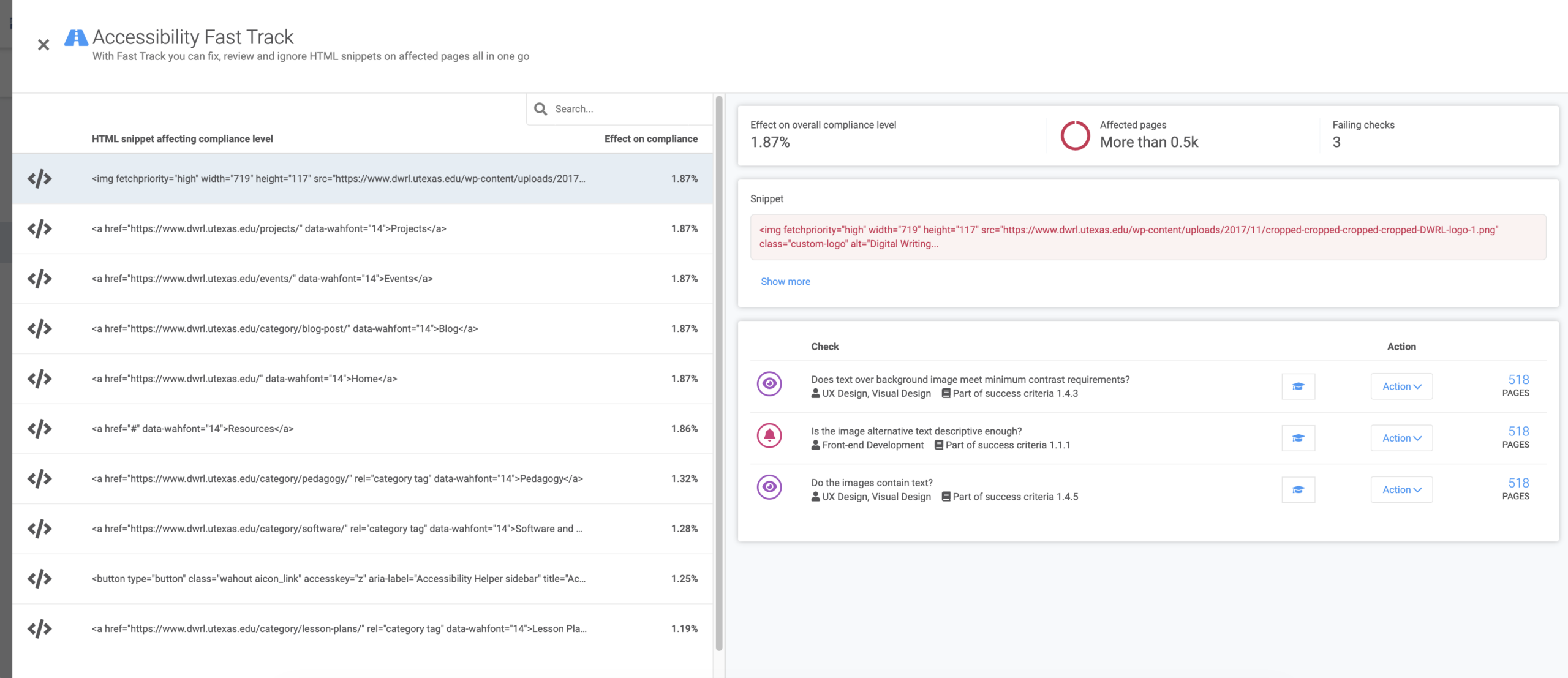Click the eye icon on images contain text check
The width and height of the screenshot is (1568, 678).
click(769, 488)
